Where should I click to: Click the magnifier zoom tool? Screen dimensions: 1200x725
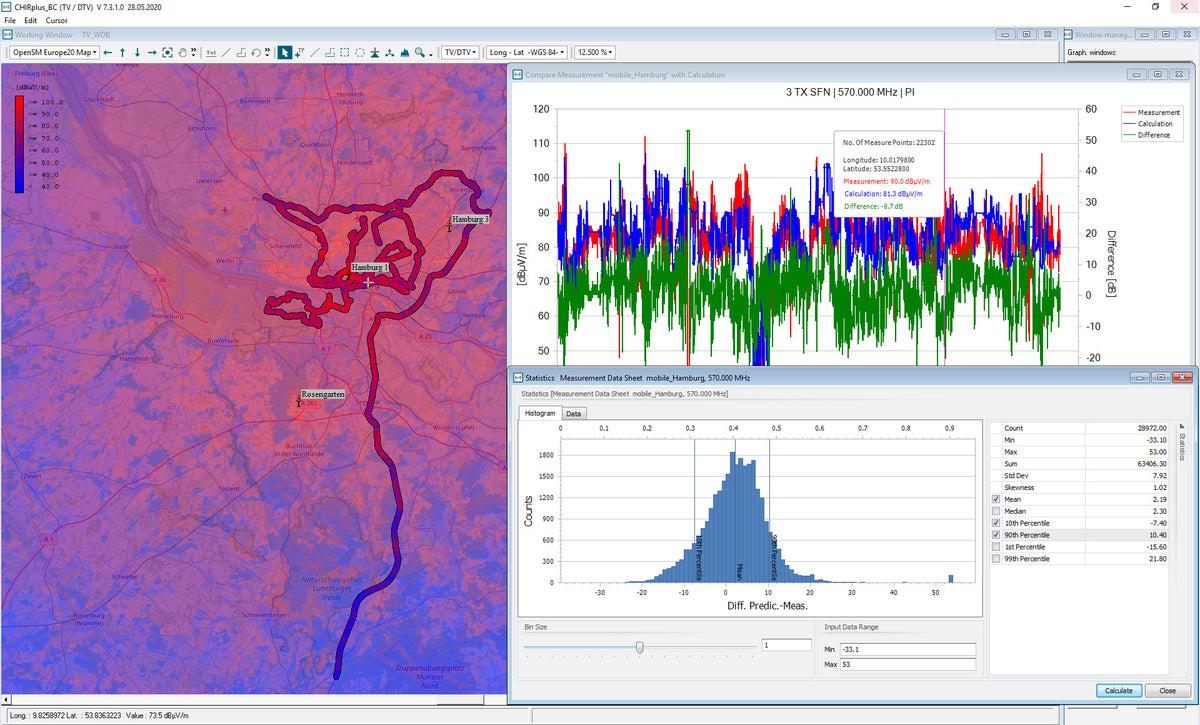pyautogui.click(x=420, y=52)
